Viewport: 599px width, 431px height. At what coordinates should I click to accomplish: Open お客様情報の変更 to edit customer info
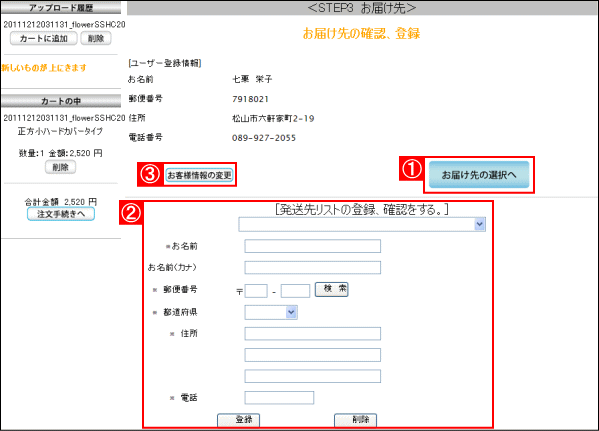(x=199, y=175)
